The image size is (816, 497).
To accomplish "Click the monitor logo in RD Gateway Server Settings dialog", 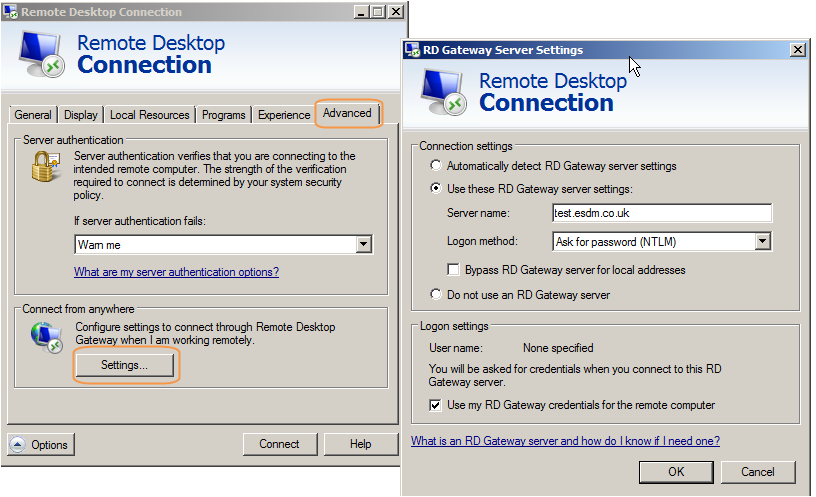I will [x=444, y=92].
